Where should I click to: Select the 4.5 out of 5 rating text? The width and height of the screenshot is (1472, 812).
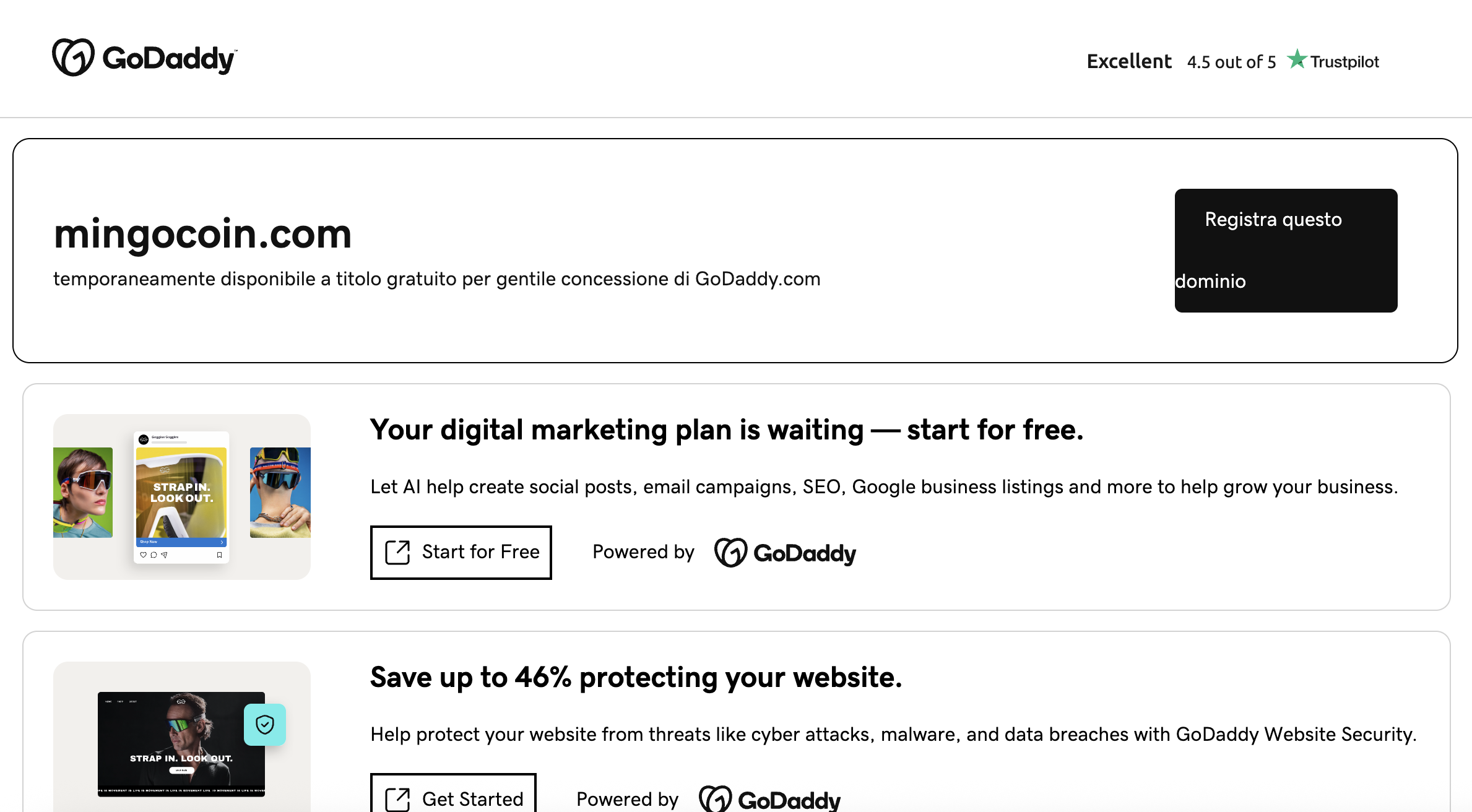pos(1231,62)
